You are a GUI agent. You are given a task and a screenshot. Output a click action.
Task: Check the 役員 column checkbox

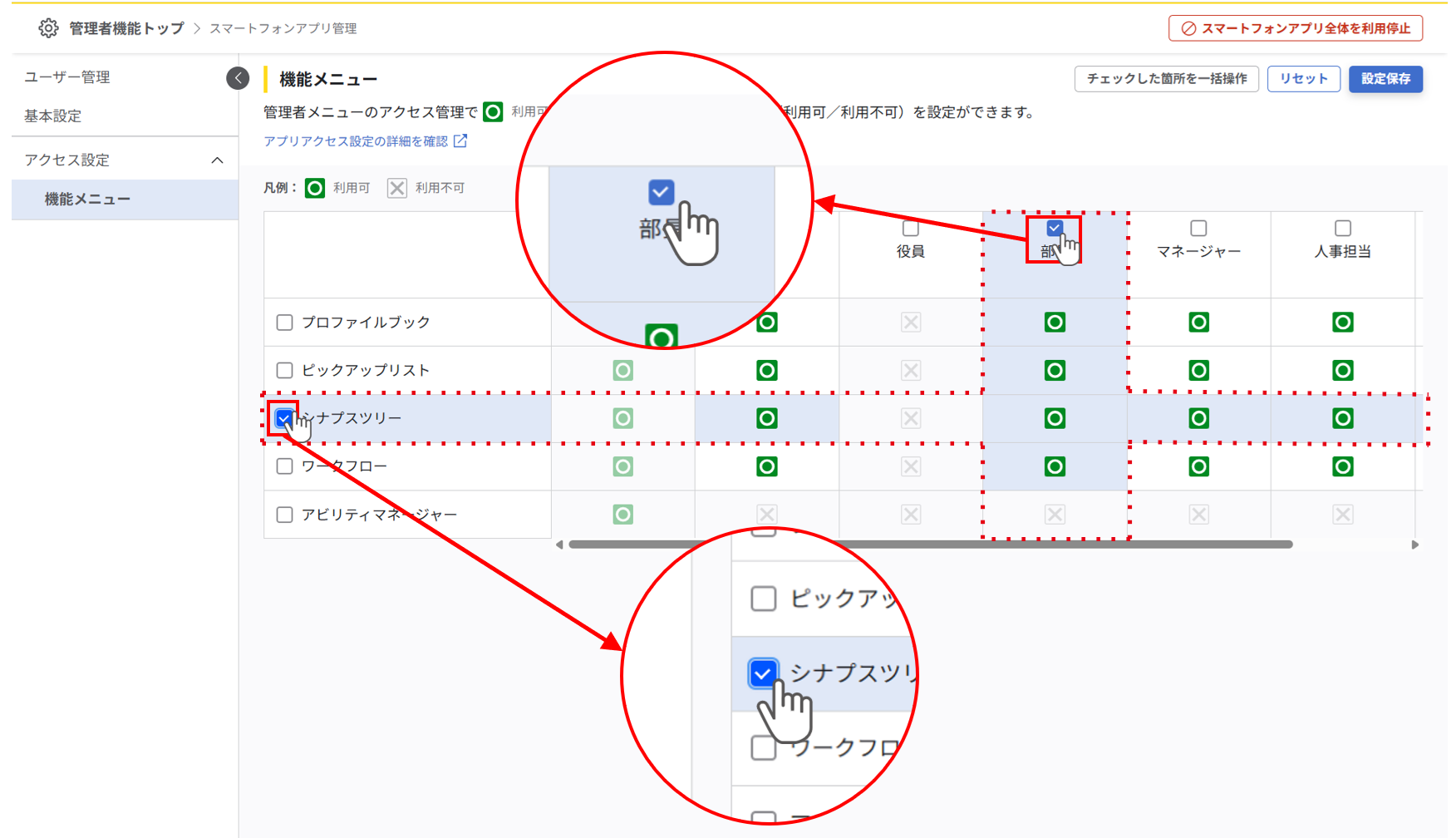[910, 227]
